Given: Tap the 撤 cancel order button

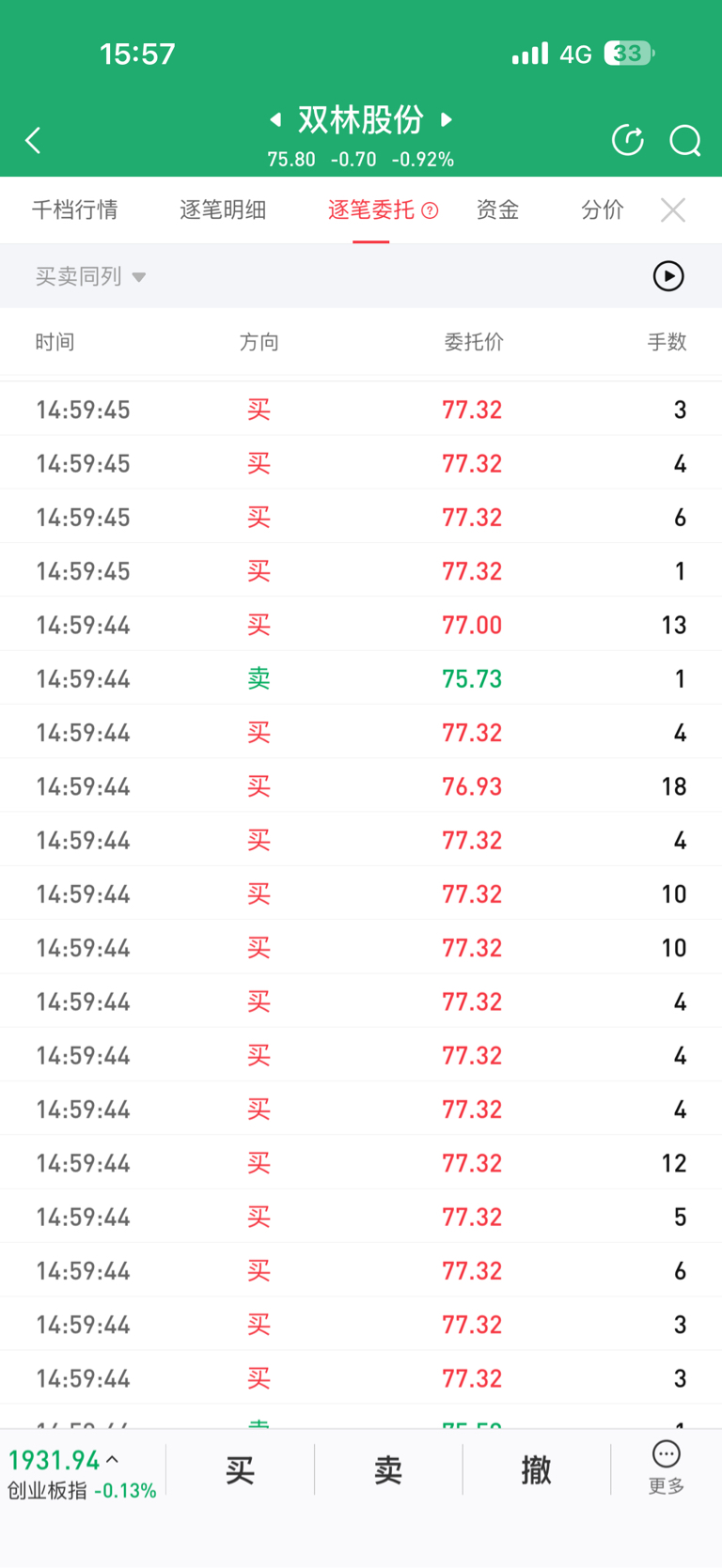Looking at the screenshot, I should pos(537,1469).
